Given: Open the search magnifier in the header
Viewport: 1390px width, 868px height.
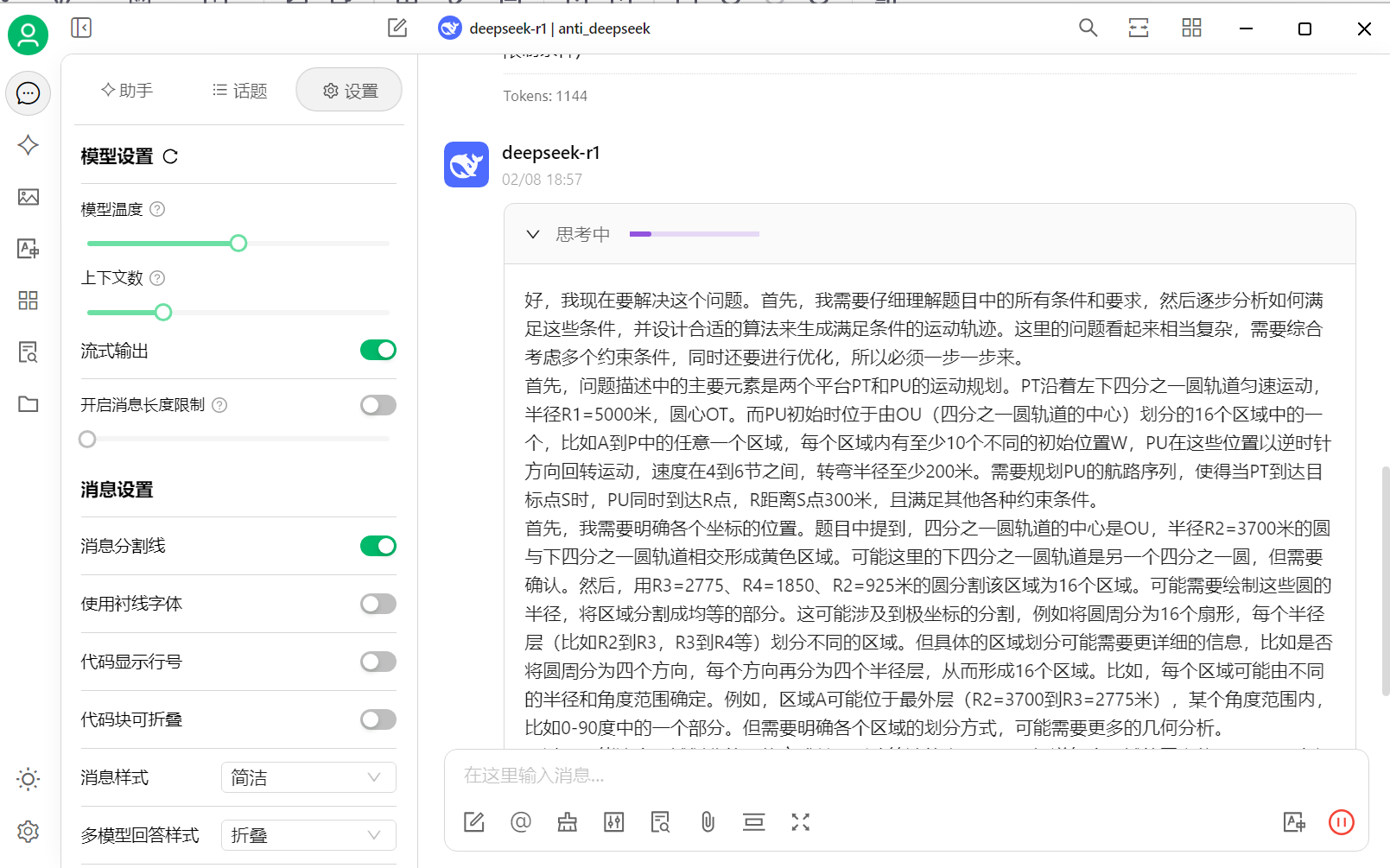Looking at the screenshot, I should [x=1089, y=28].
